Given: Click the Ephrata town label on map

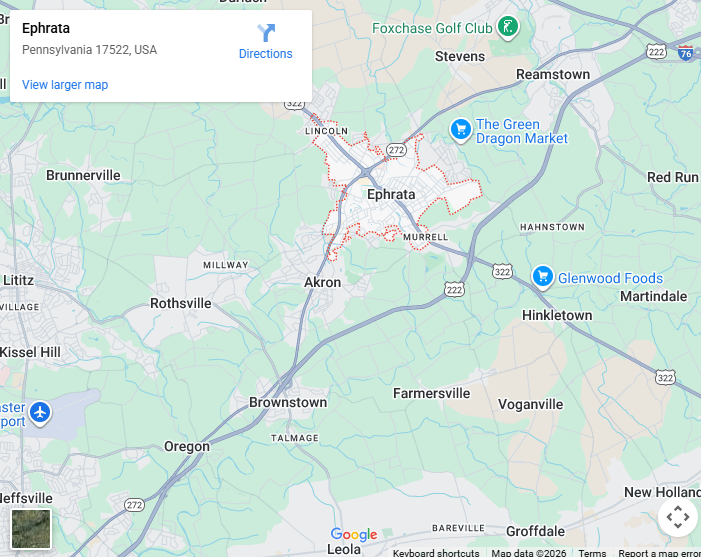Looking at the screenshot, I should pyautogui.click(x=391, y=194).
